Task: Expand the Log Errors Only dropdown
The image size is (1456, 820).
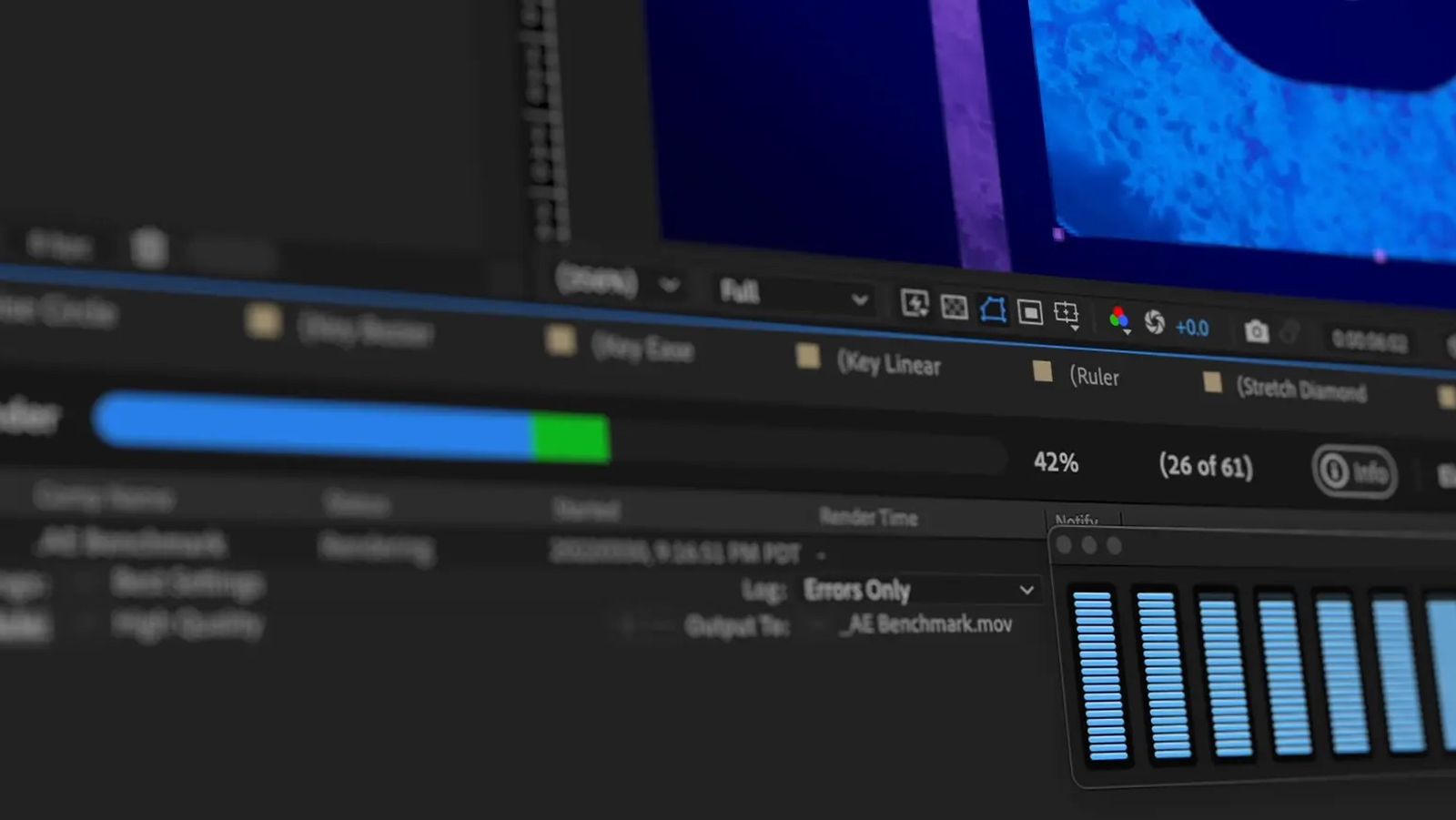Action: click(x=919, y=590)
